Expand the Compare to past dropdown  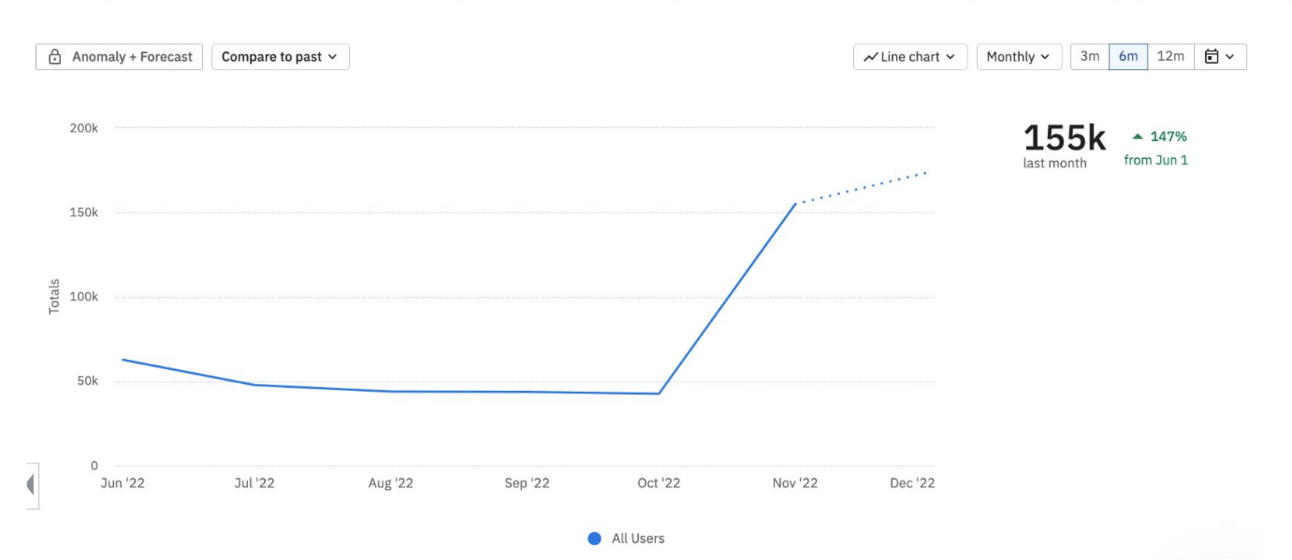click(x=280, y=57)
